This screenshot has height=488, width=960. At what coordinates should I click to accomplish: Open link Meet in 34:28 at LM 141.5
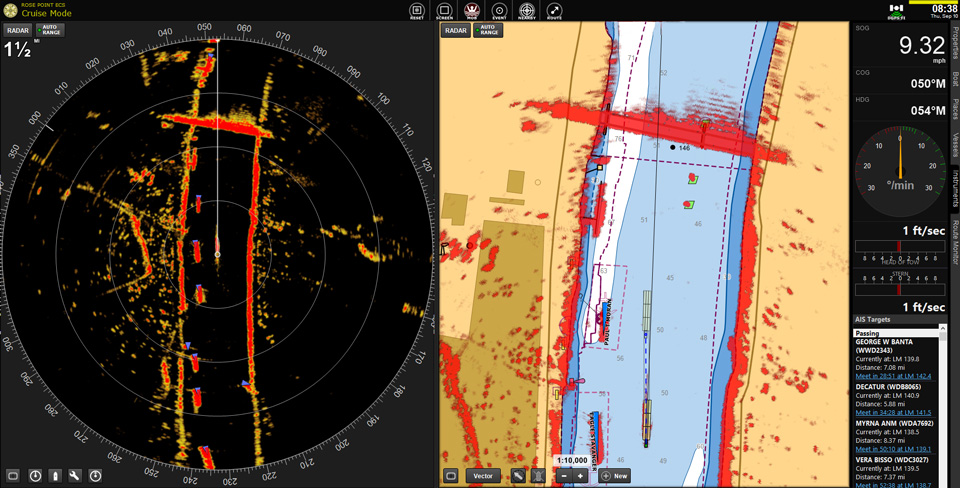893,413
